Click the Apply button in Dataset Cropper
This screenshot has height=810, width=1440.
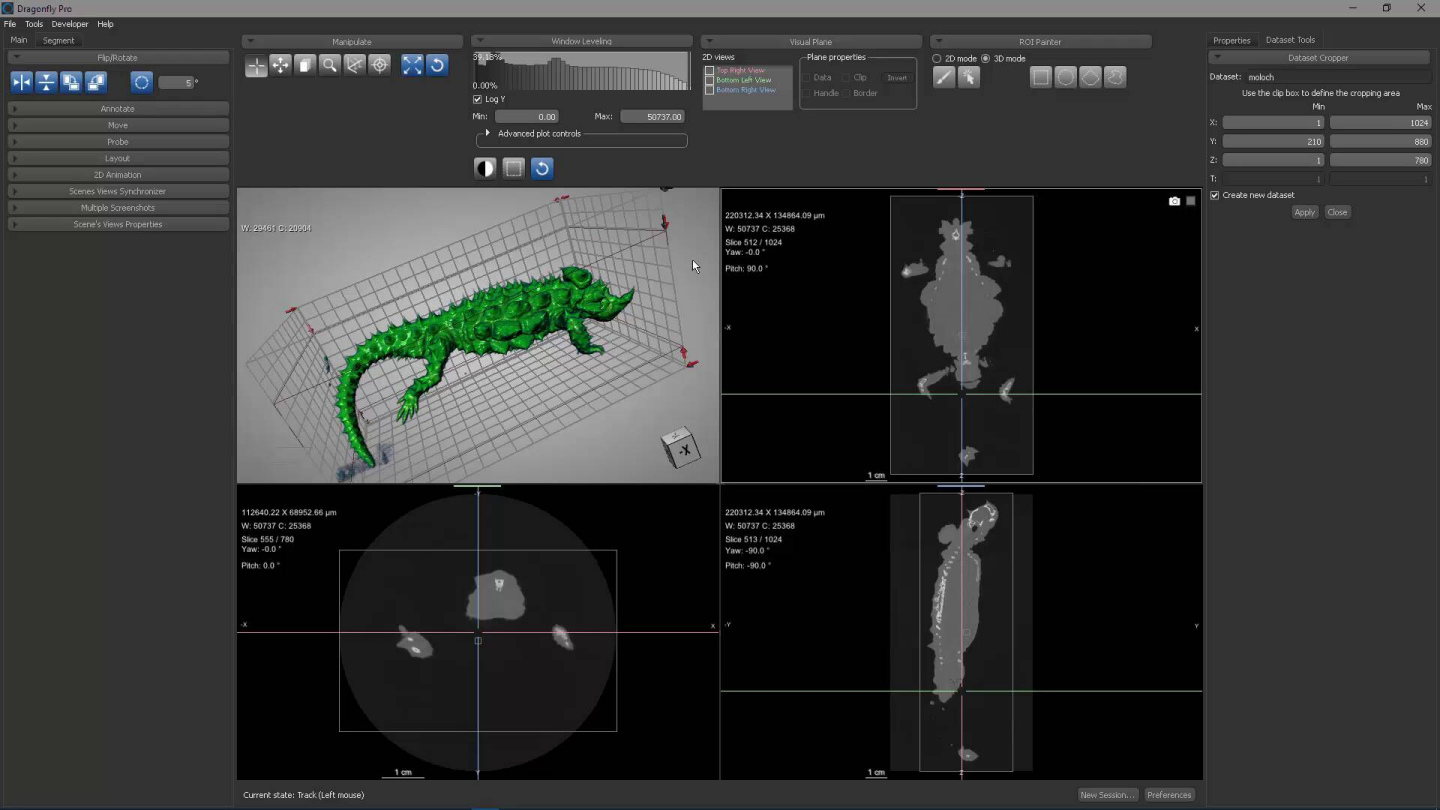pos(1304,212)
